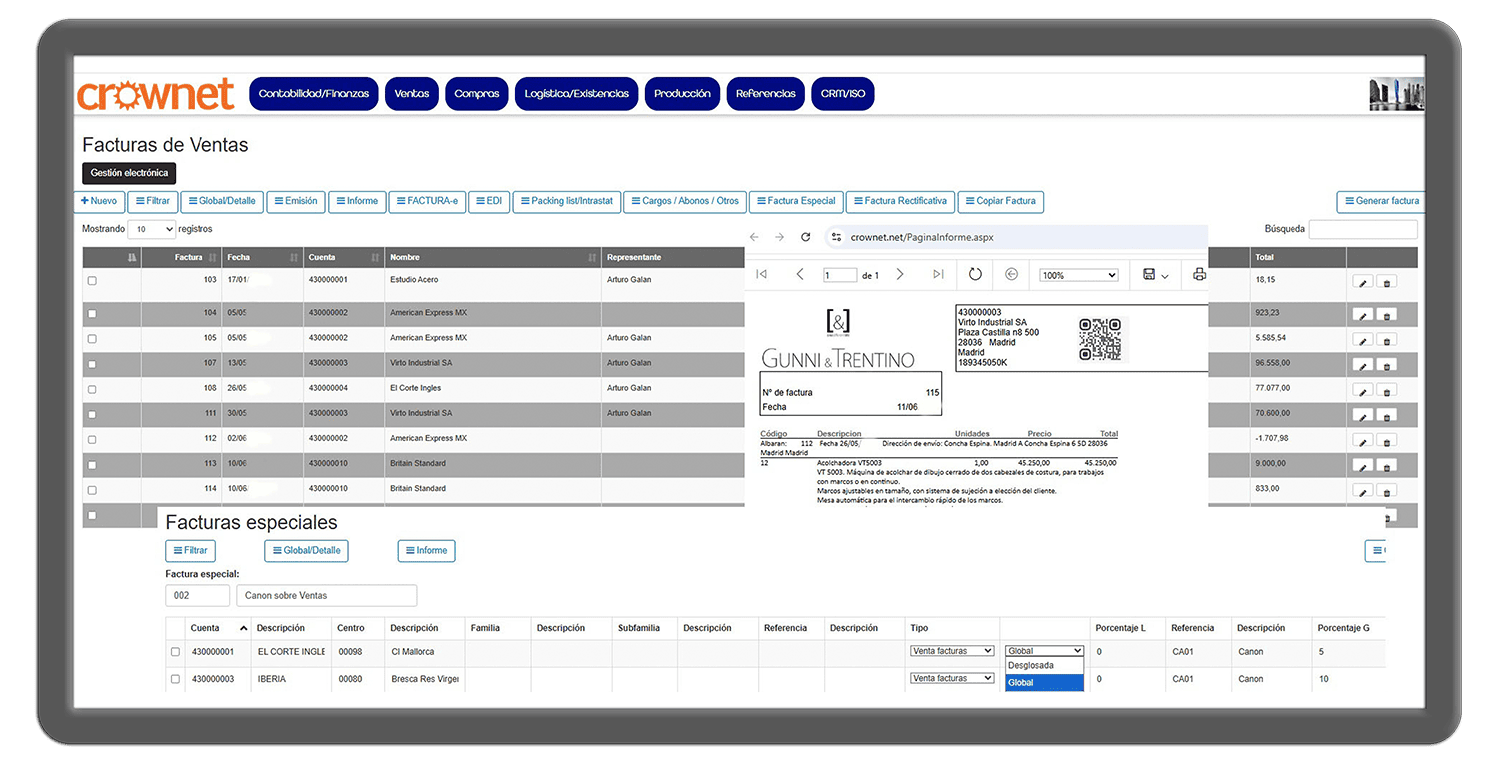
Task: Refresh the report with circular arrow icon
Action: point(975,274)
